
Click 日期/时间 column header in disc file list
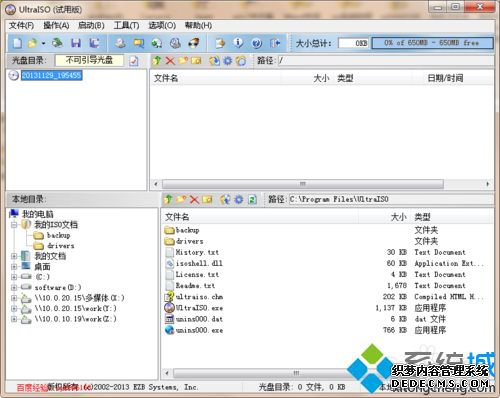point(445,78)
